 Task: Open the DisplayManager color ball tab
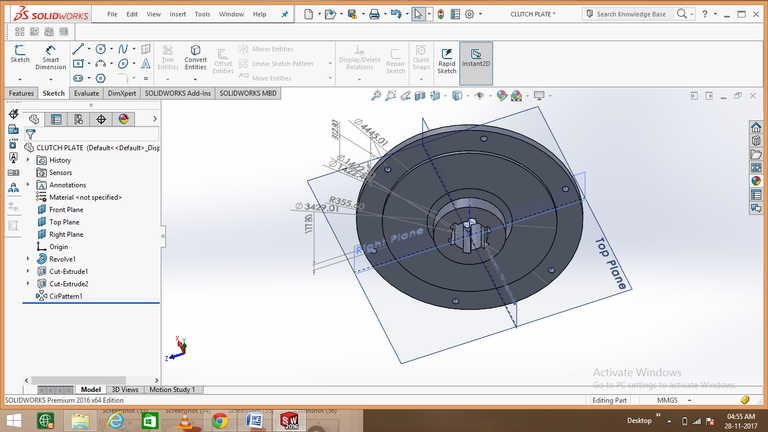[x=124, y=119]
